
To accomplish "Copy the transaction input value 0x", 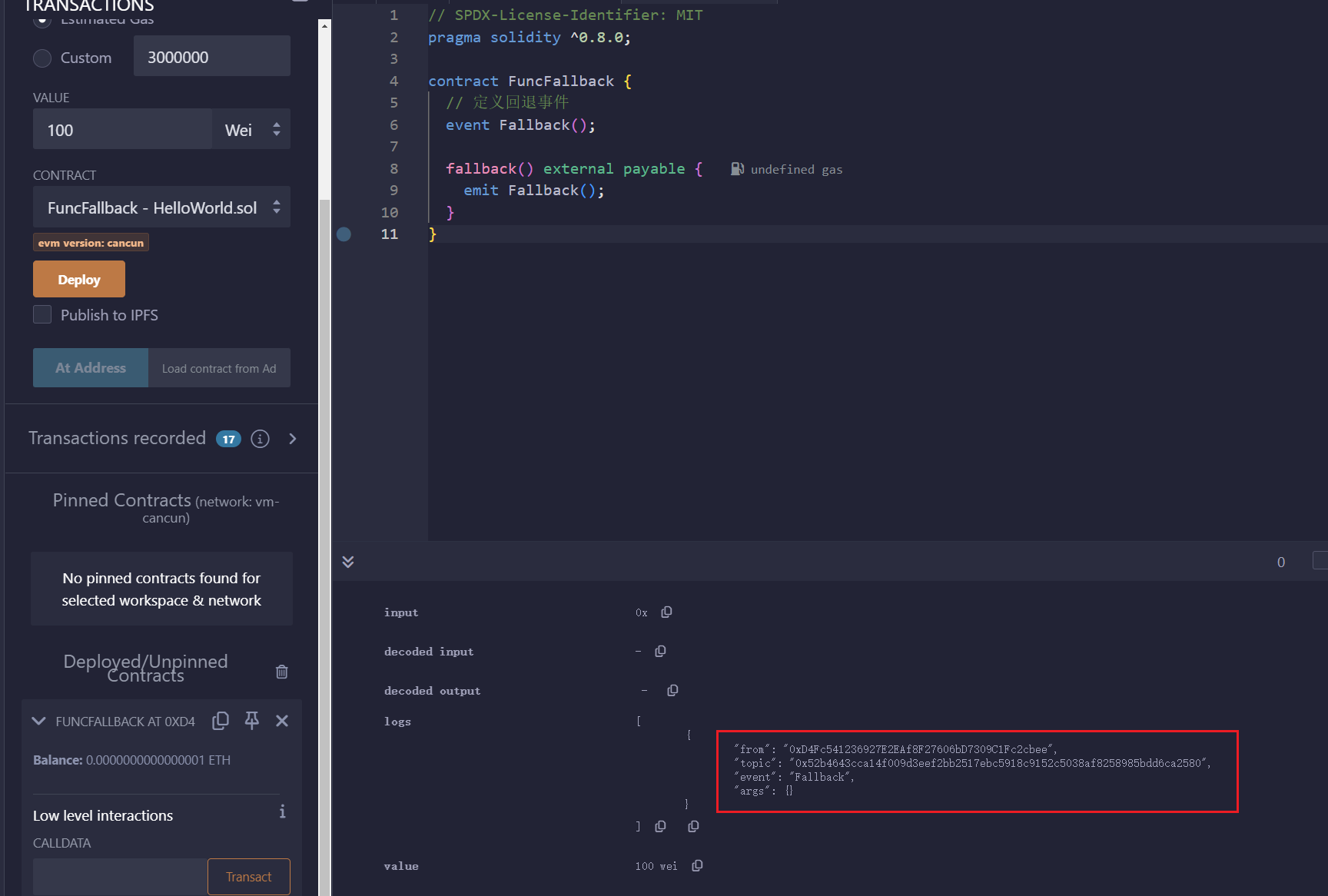I will [666, 612].
